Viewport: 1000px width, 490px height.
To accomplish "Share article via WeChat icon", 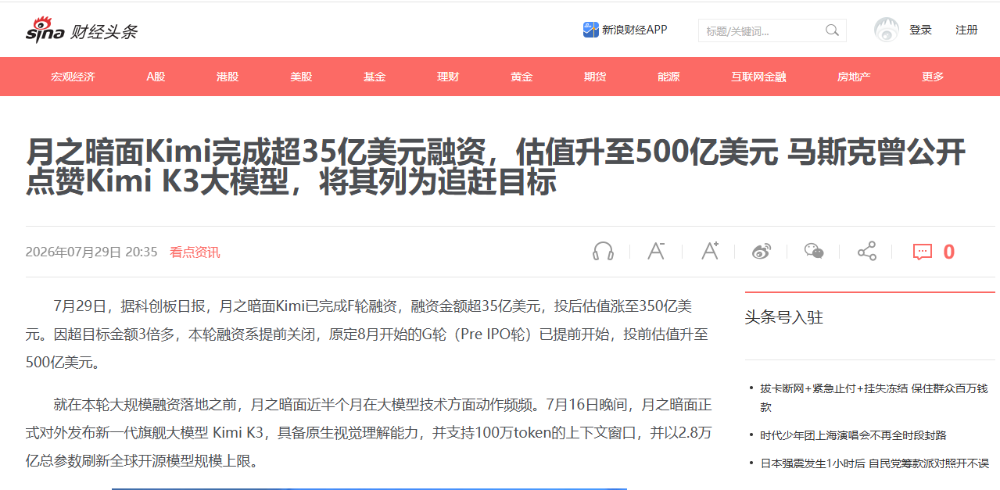I will coord(814,251).
